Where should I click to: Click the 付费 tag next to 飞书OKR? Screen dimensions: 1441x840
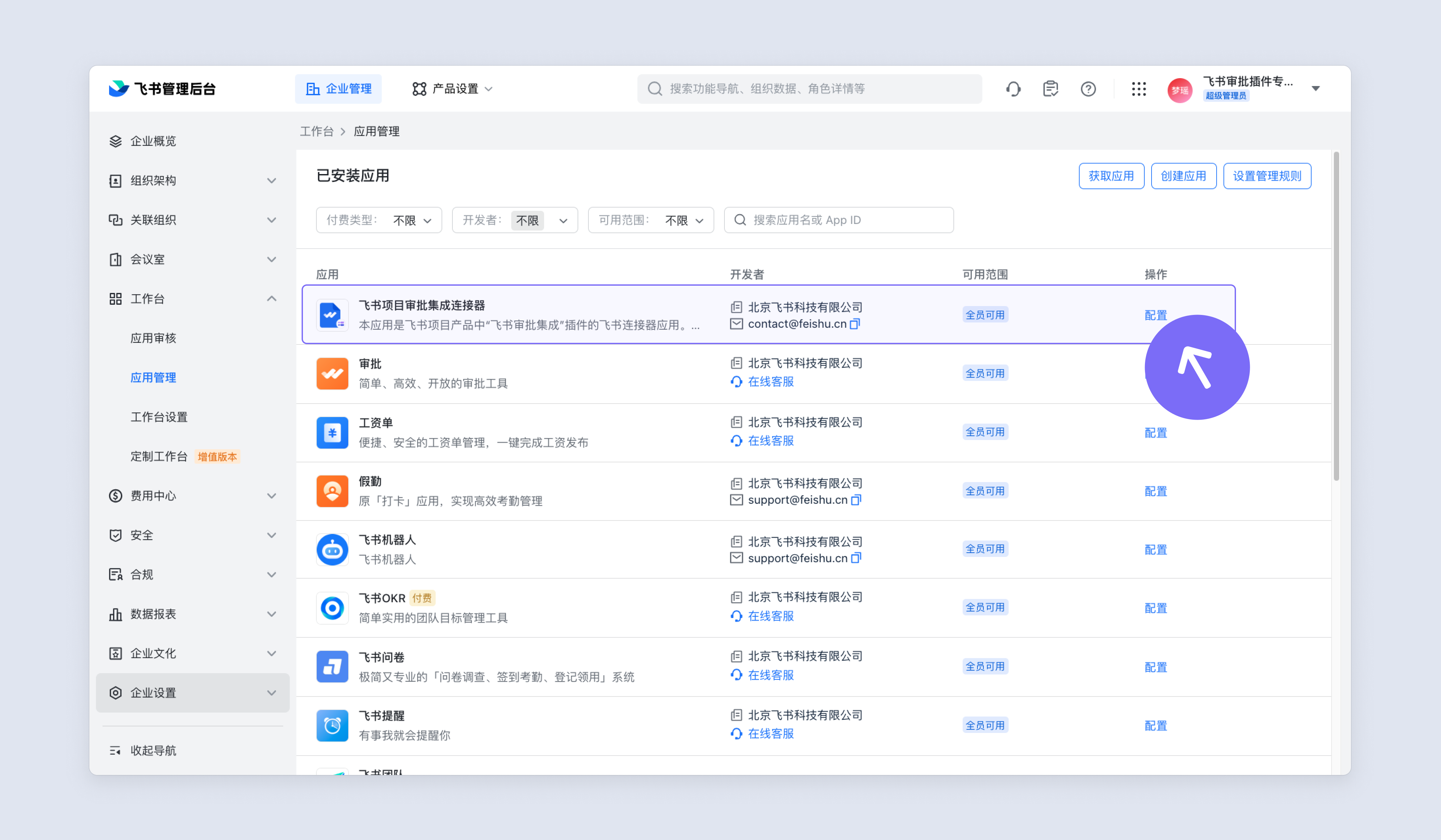422,598
